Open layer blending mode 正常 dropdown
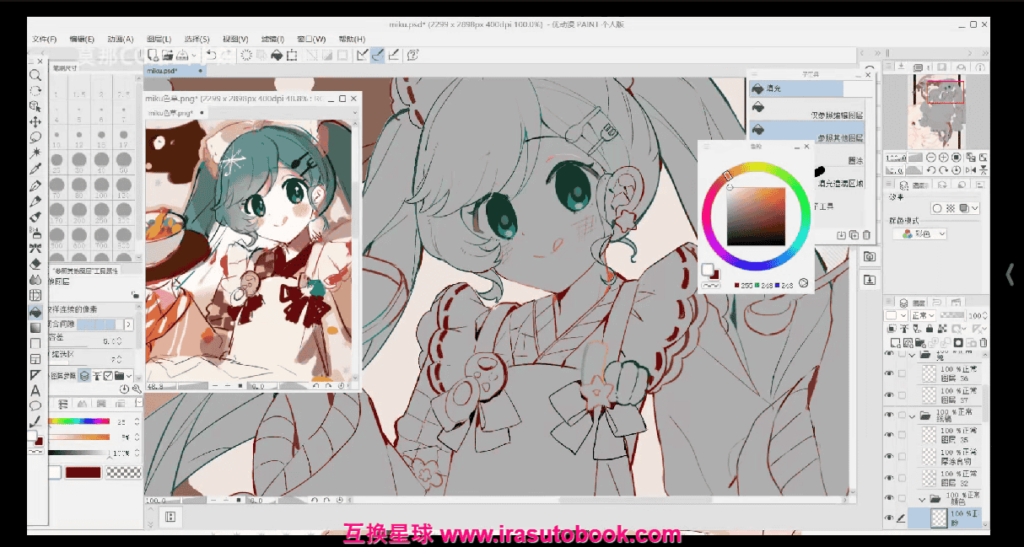Viewport: 1024px width, 547px height. tap(923, 315)
